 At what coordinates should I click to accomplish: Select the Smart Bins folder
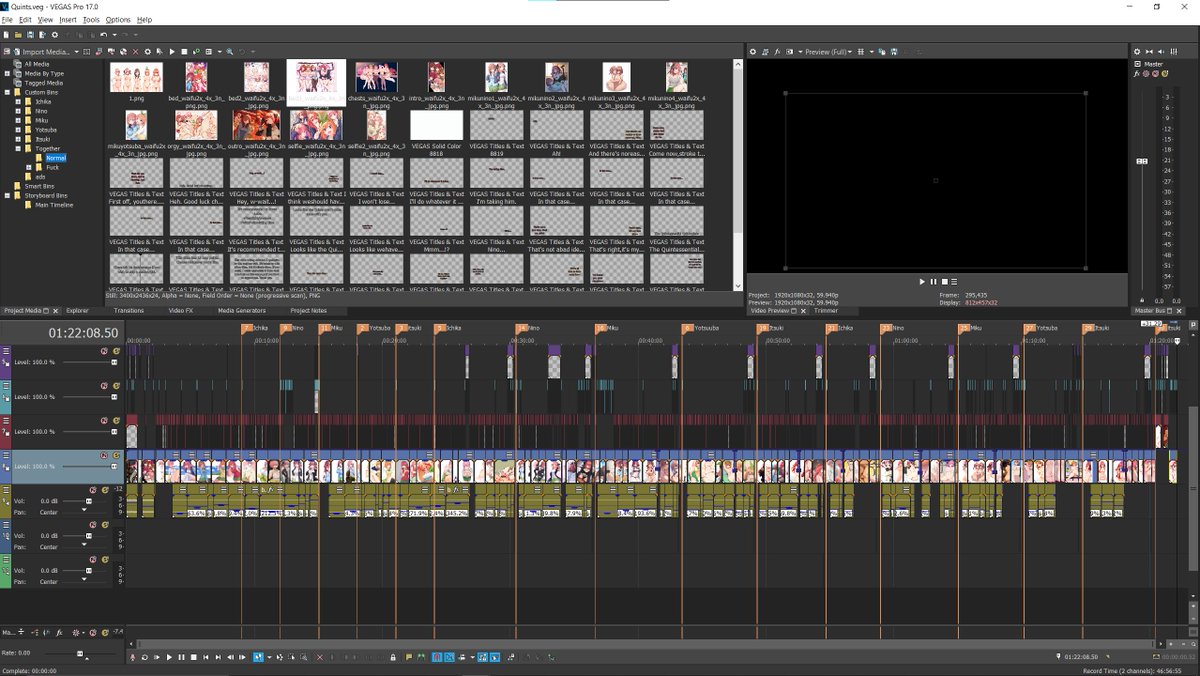[x=40, y=186]
